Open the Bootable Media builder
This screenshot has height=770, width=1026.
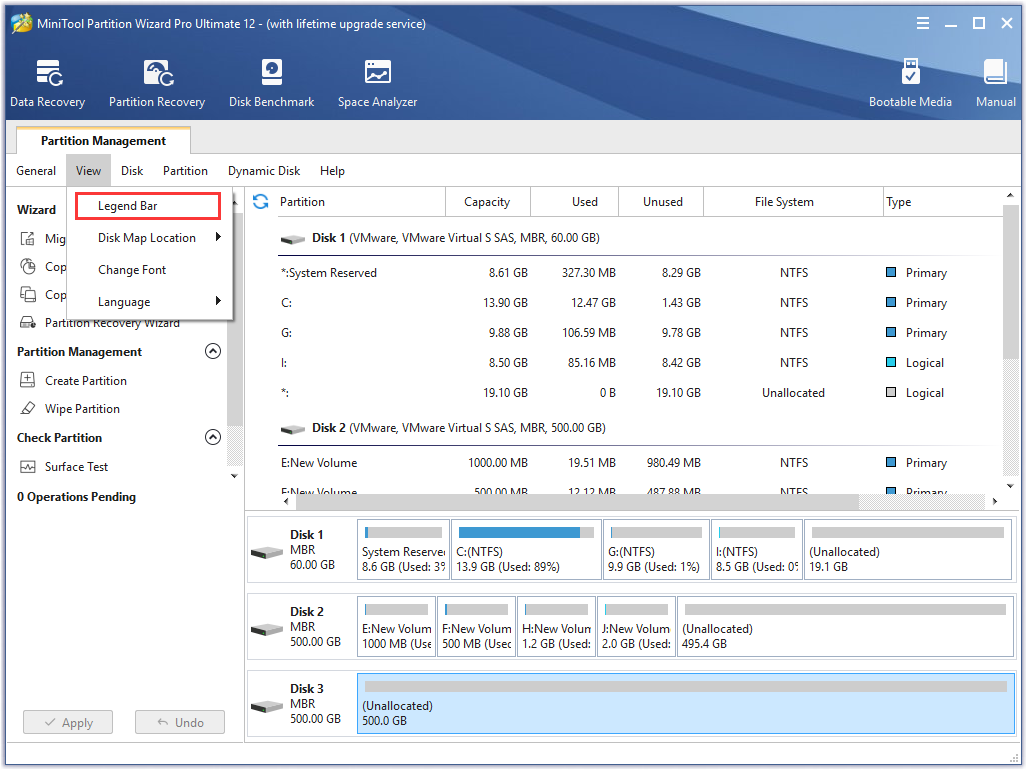910,84
